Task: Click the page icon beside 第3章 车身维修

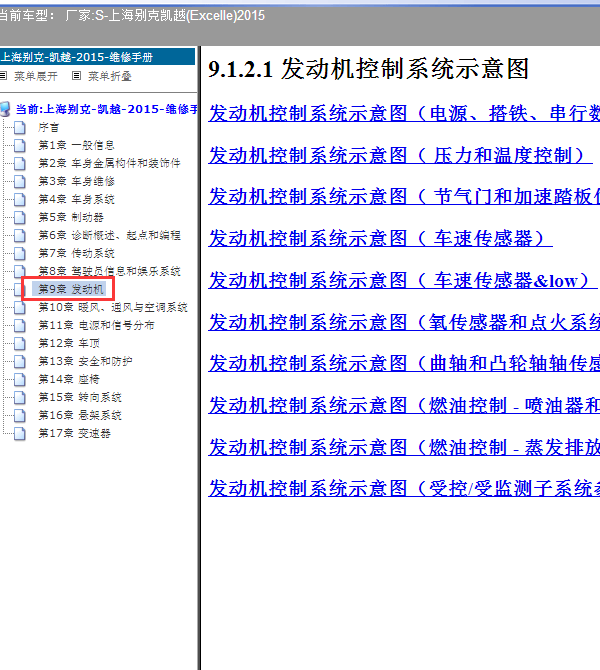Action: 19,181
